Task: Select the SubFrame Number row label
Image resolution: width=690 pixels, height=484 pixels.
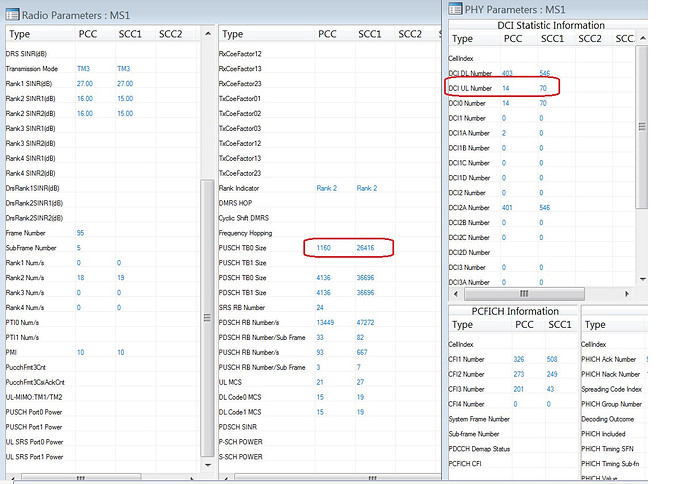Action: [x=31, y=248]
